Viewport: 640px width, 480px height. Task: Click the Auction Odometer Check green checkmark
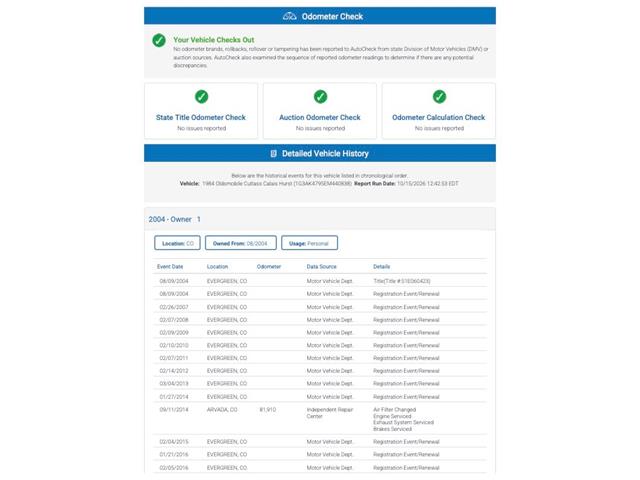(320, 97)
